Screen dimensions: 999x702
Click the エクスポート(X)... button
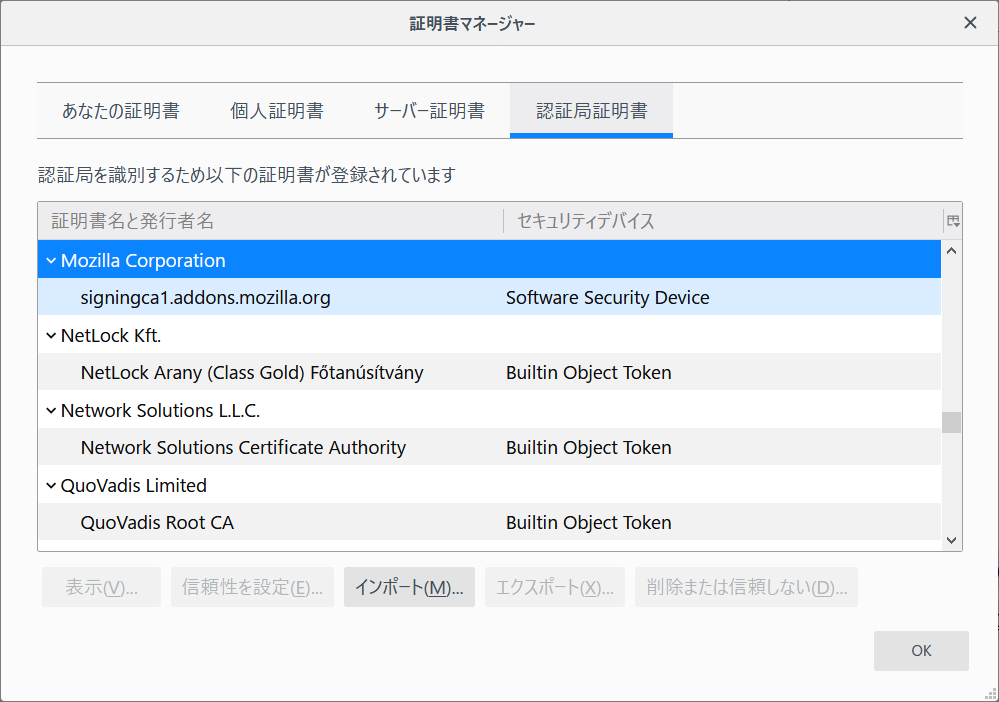(555, 587)
